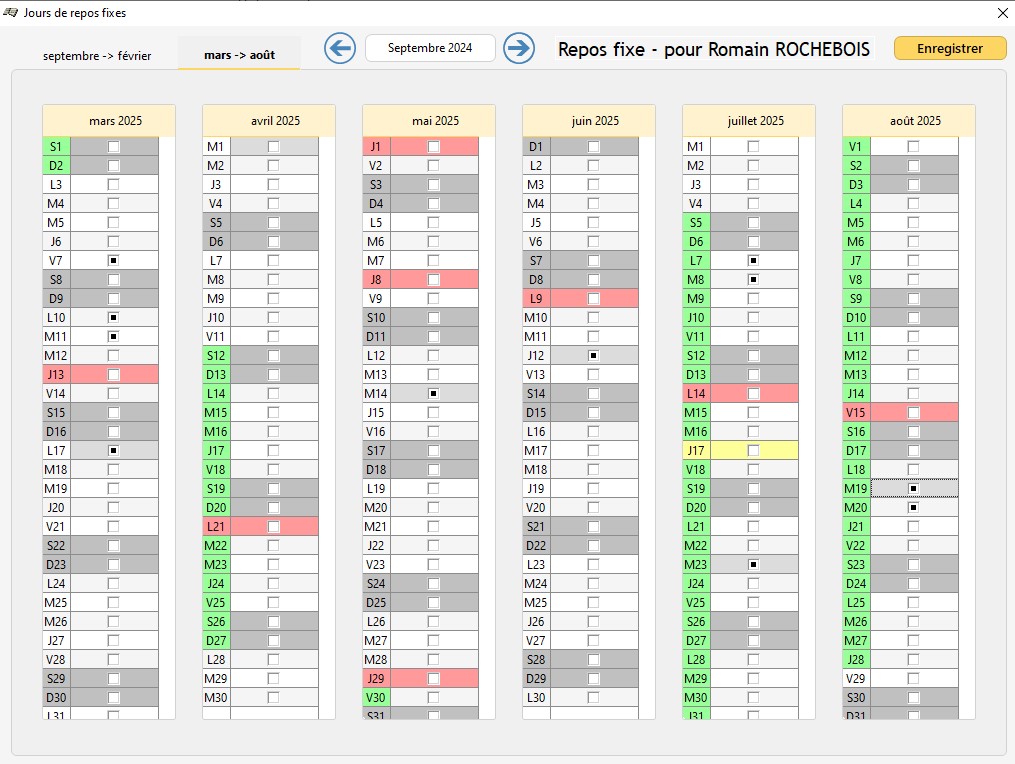1015x764 pixels.
Task: Click the app icon in title bar
Action: pos(11,13)
